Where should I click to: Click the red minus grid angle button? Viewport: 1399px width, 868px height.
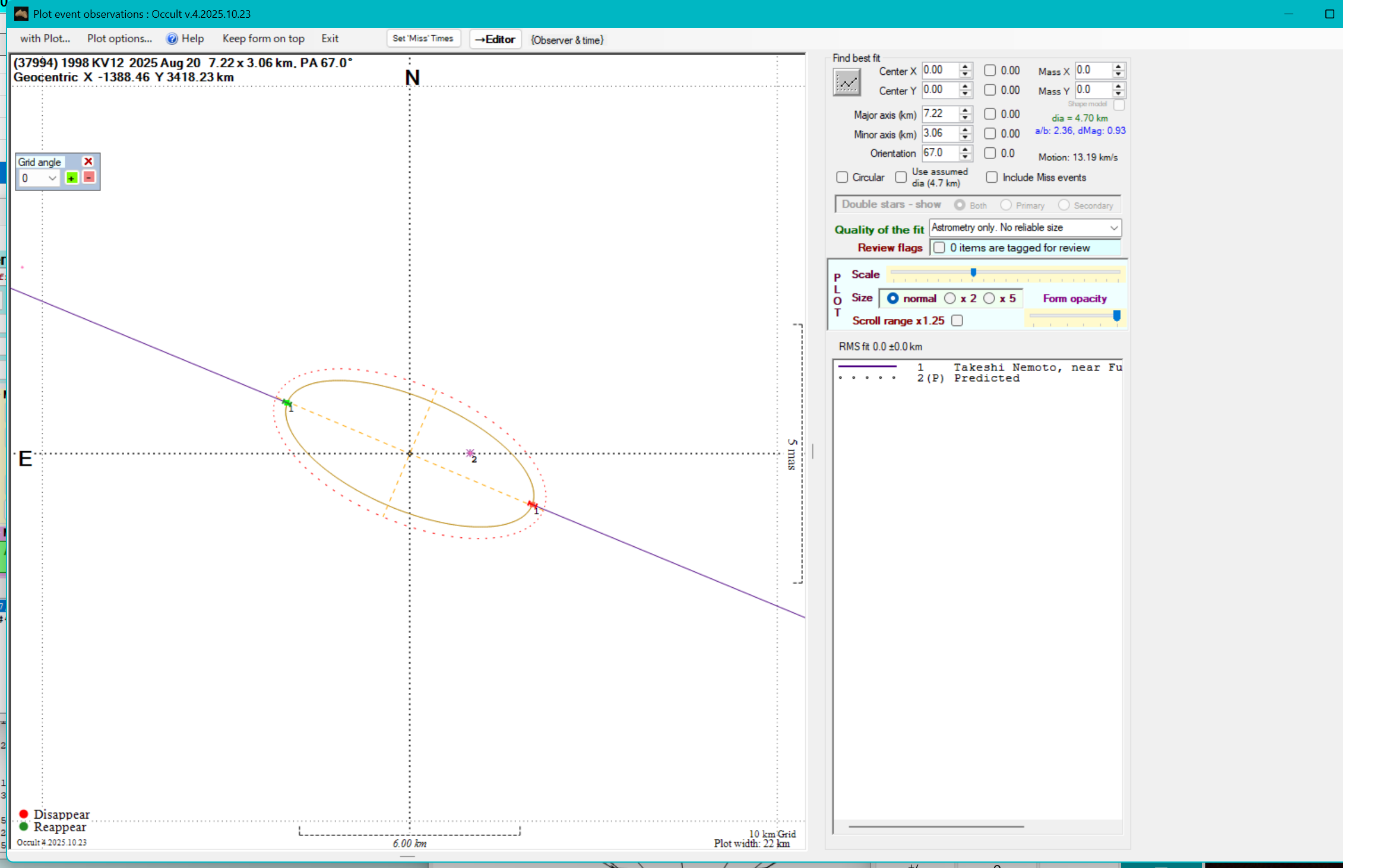(x=89, y=178)
